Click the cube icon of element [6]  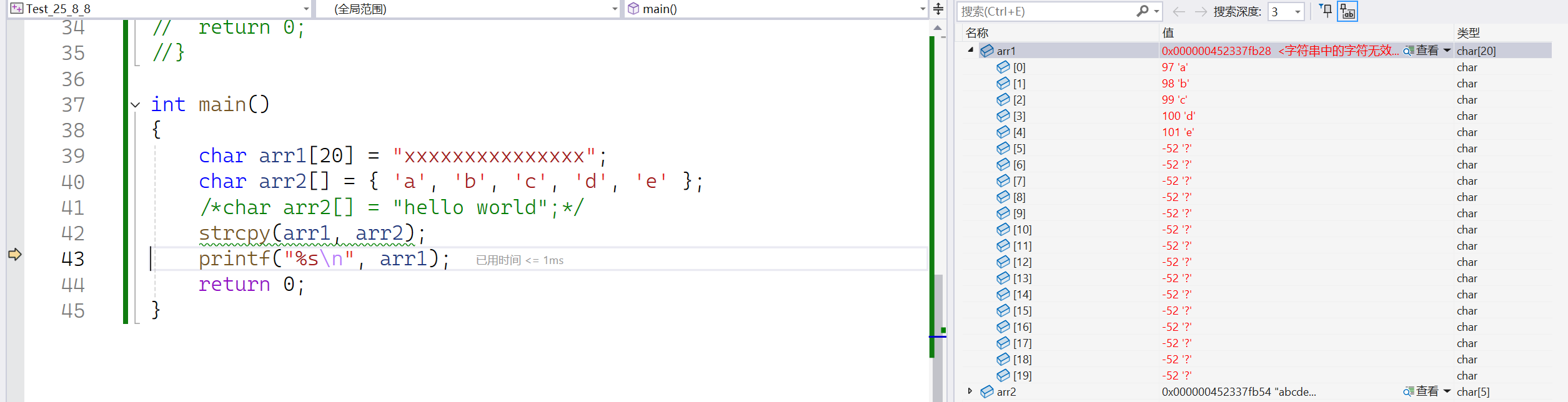tap(1003, 164)
